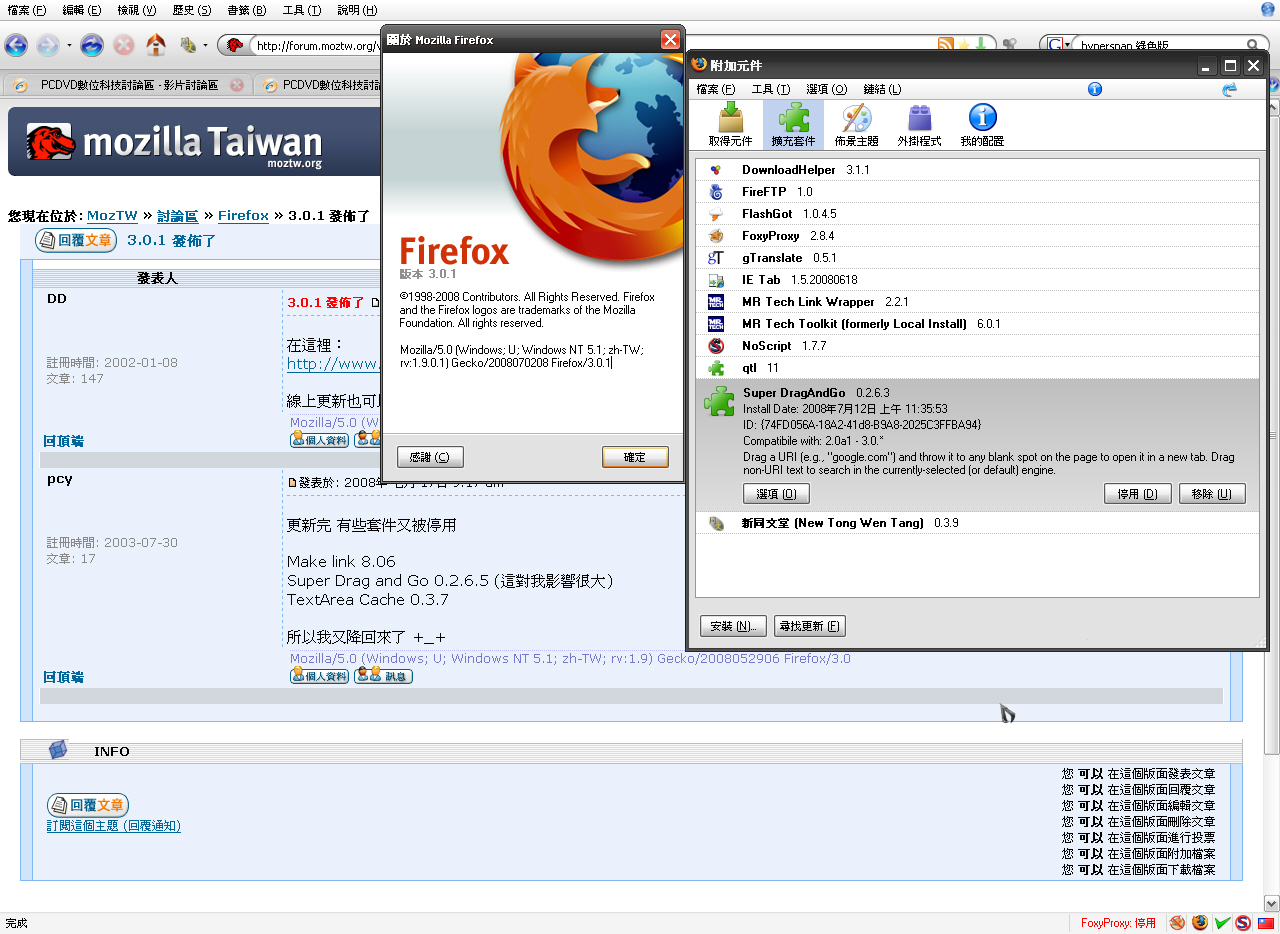The width and height of the screenshot is (1280, 934).
Task: Confirm About dialog with 確定
Action: coord(635,457)
